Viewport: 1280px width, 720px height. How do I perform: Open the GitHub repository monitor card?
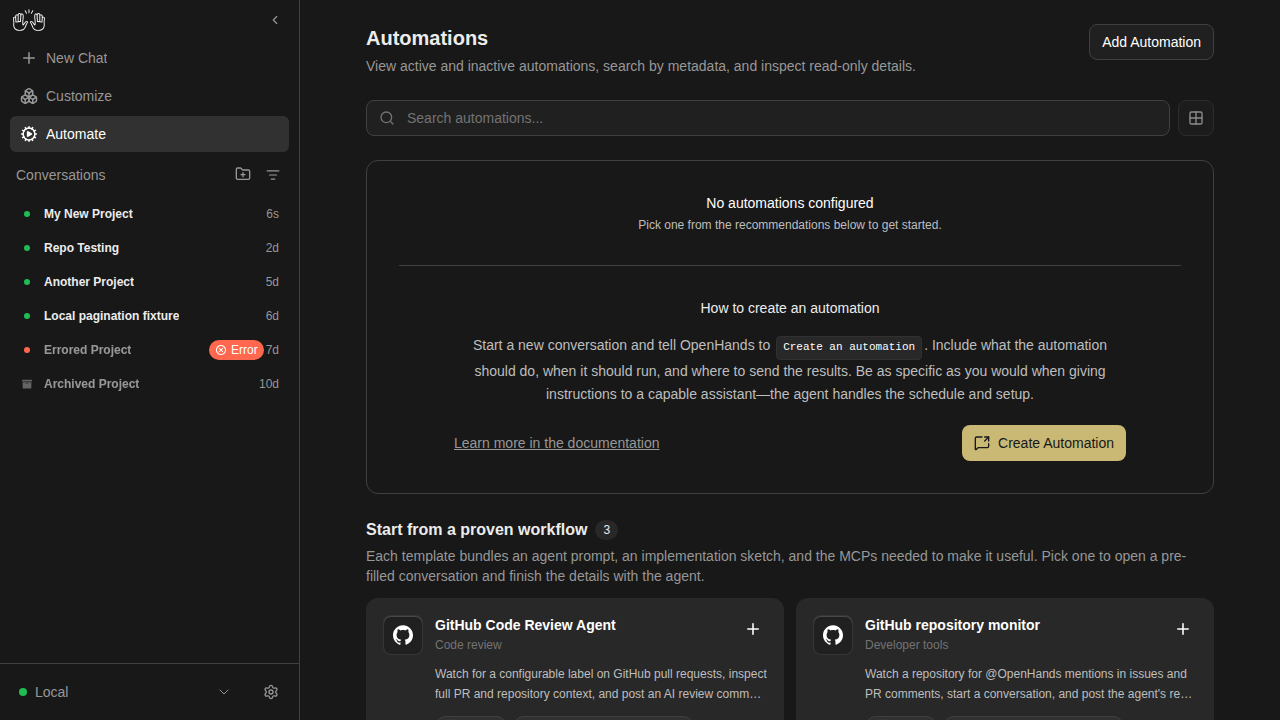point(1005,659)
